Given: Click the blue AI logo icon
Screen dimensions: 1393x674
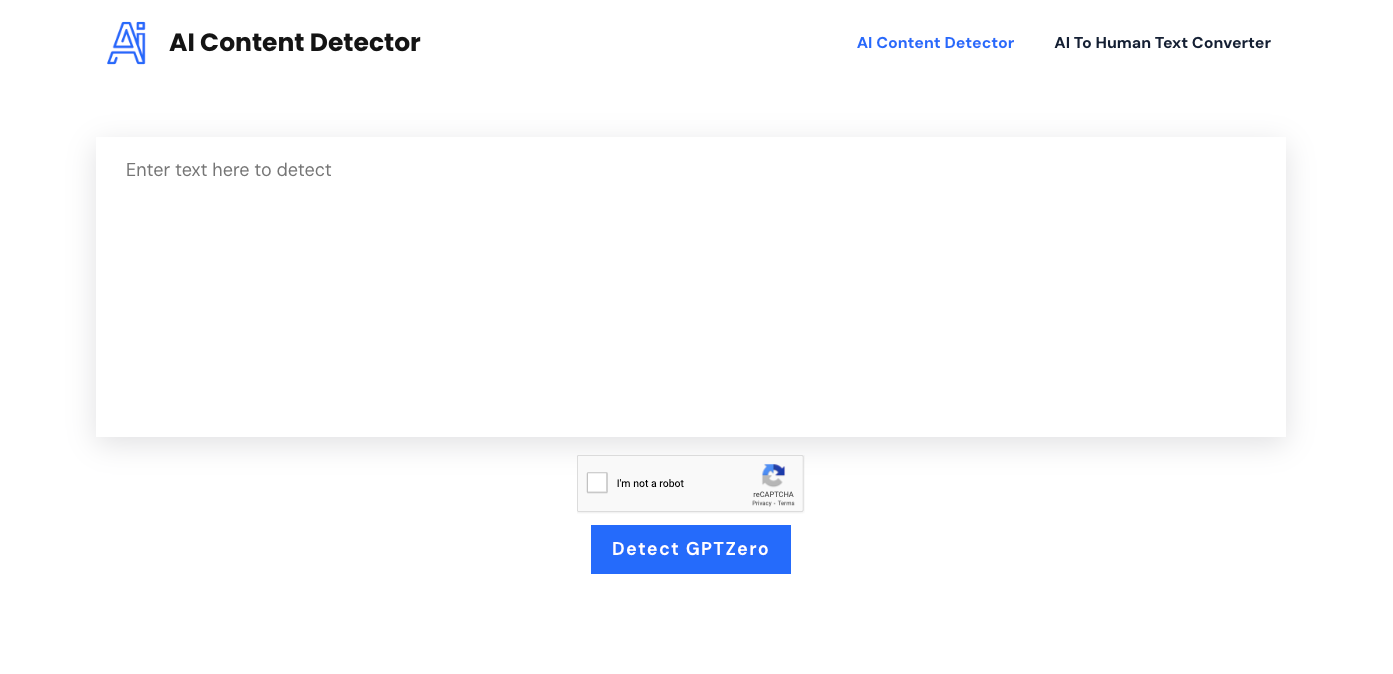Looking at the screenshot, I should point(127,43).
